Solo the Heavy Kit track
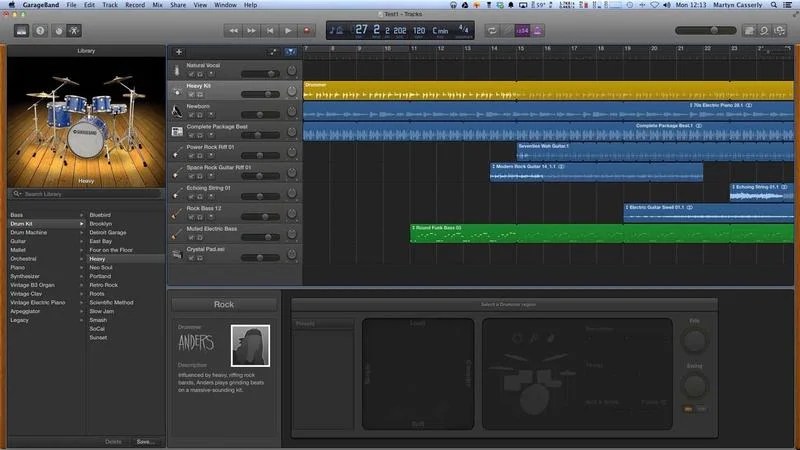This screenshot has width=800, height=450. tap(200, 95)
